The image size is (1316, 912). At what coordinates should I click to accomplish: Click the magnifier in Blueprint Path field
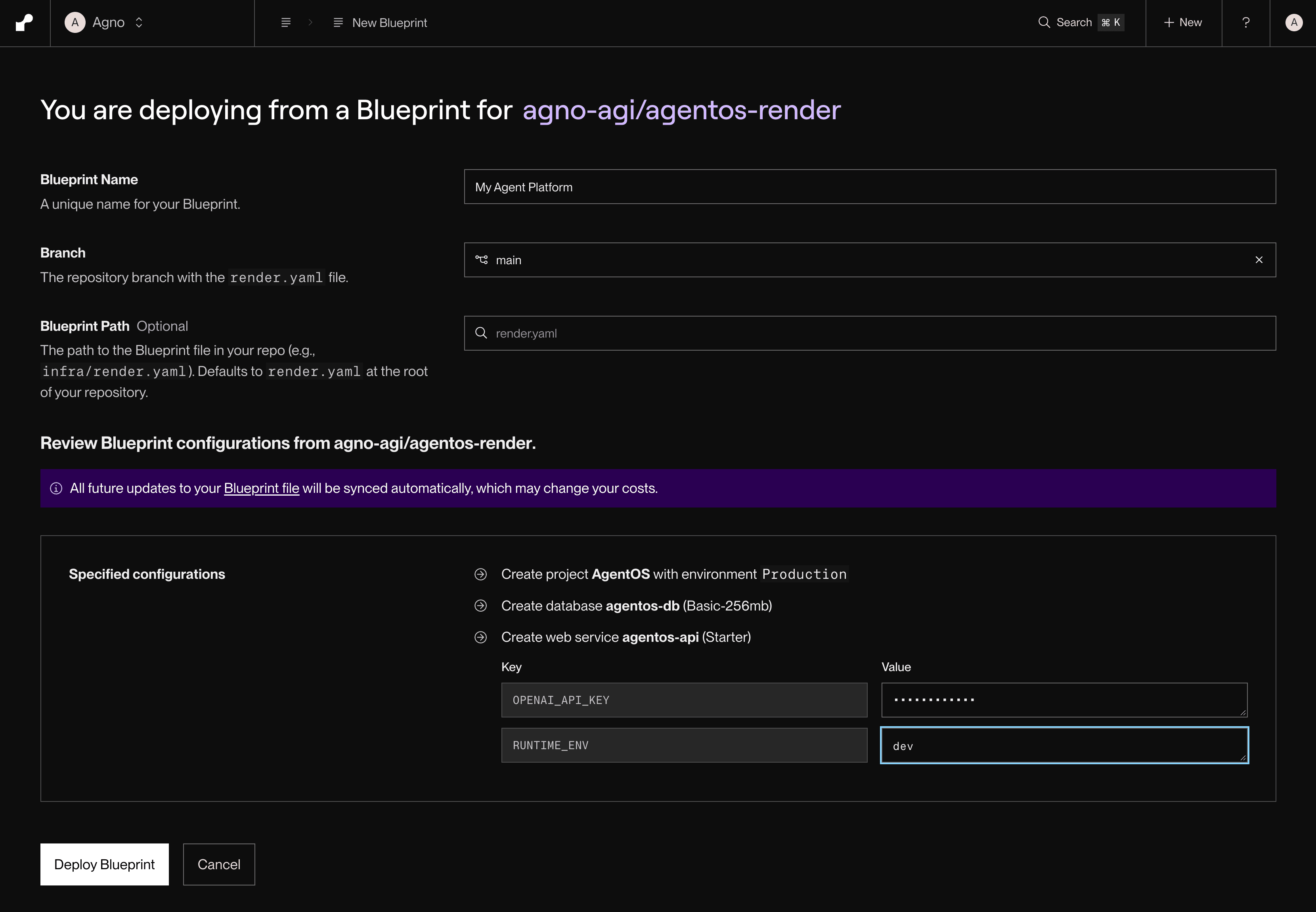point(481,333)
